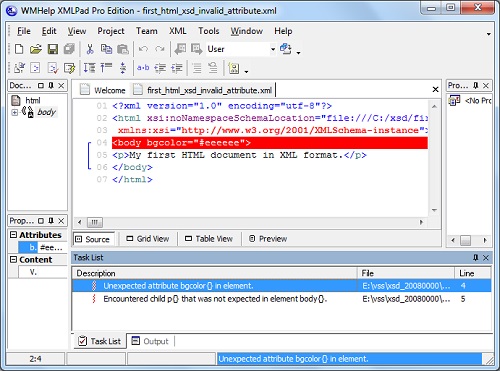This screenshot has height=371, width=500.
Task: Open the menu bar overflow arrow
Action: (489, 34)
